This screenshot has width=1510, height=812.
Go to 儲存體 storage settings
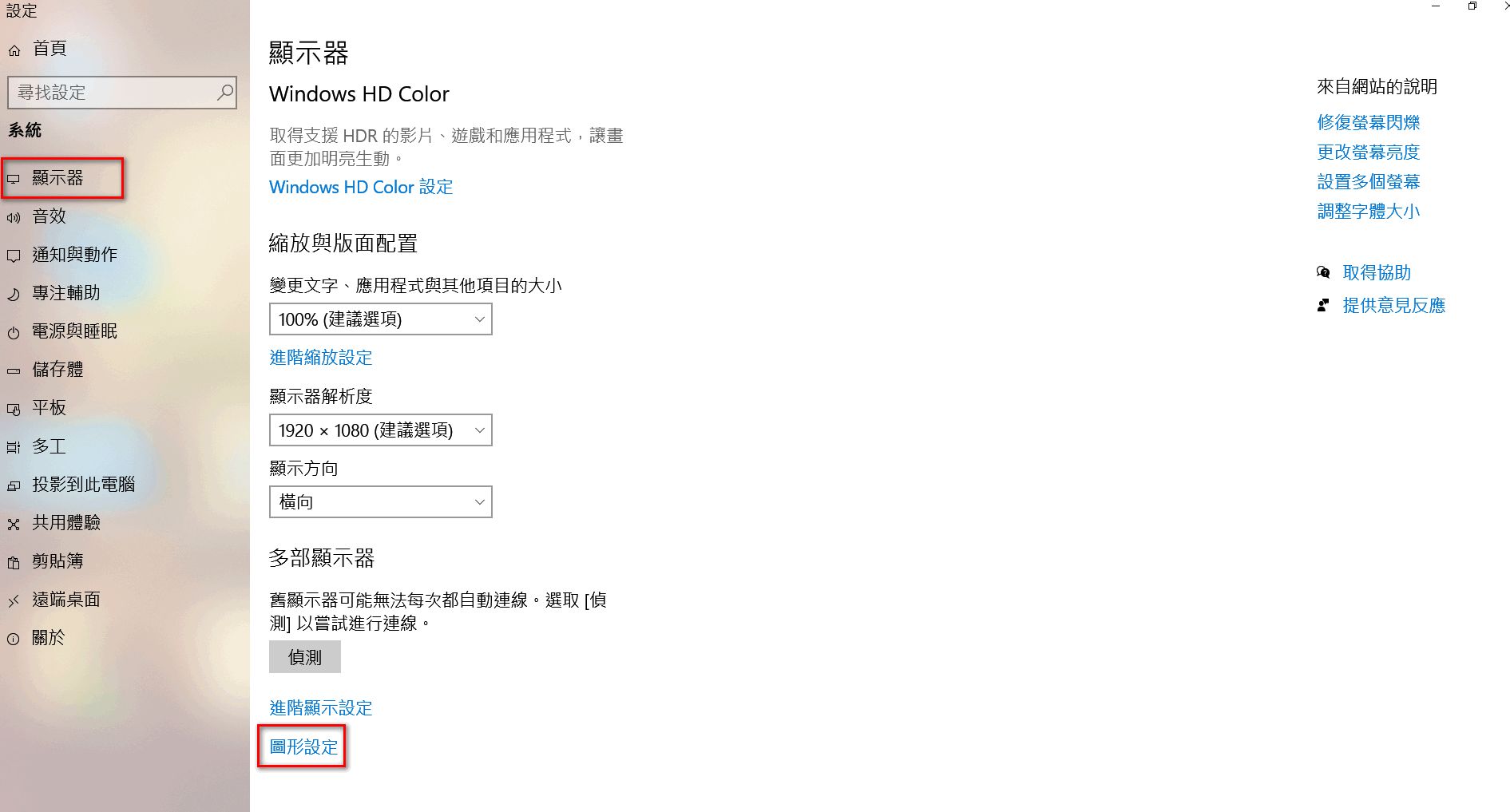click(x=57, y=370)
